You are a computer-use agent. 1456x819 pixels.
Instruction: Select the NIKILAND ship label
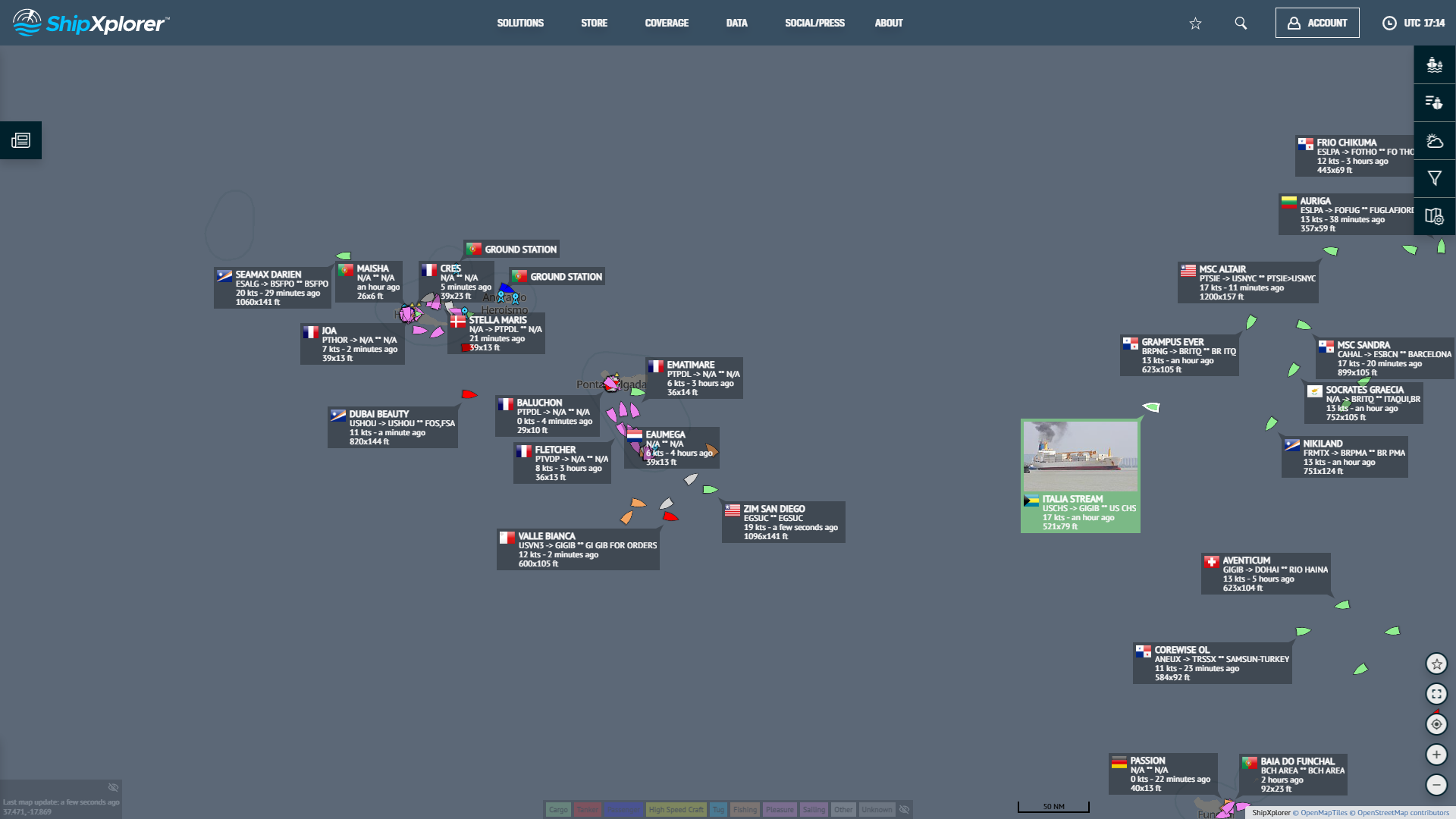pyautogui.click(x=1345, y=457)
